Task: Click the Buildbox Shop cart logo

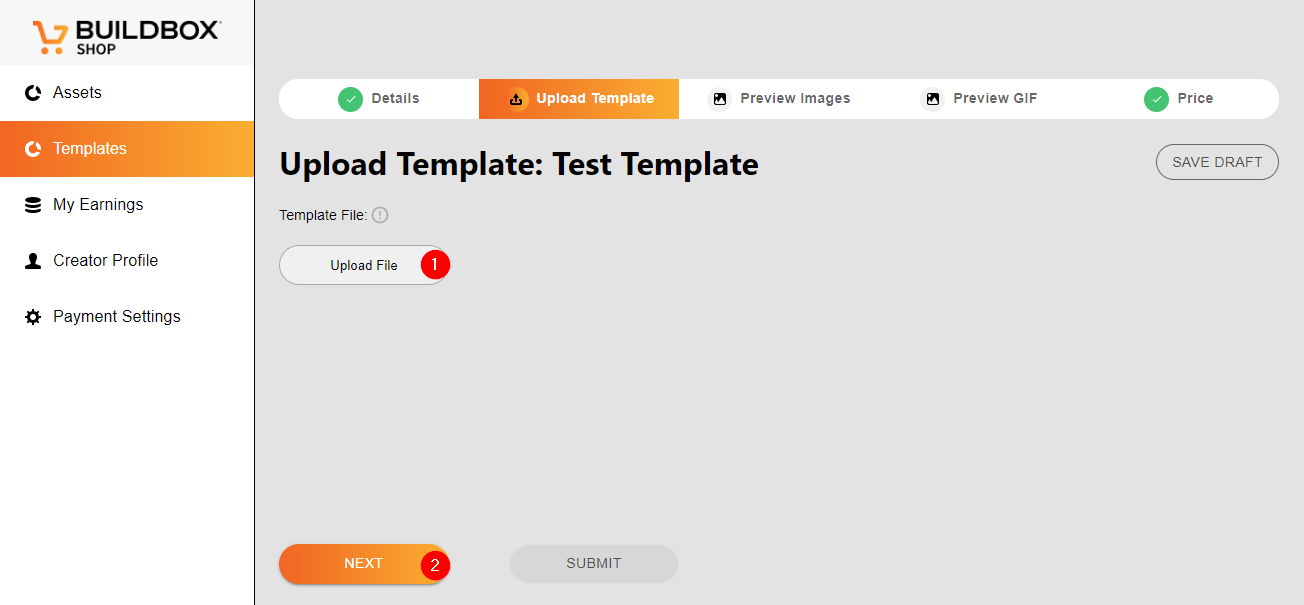Action: point(50,37)
